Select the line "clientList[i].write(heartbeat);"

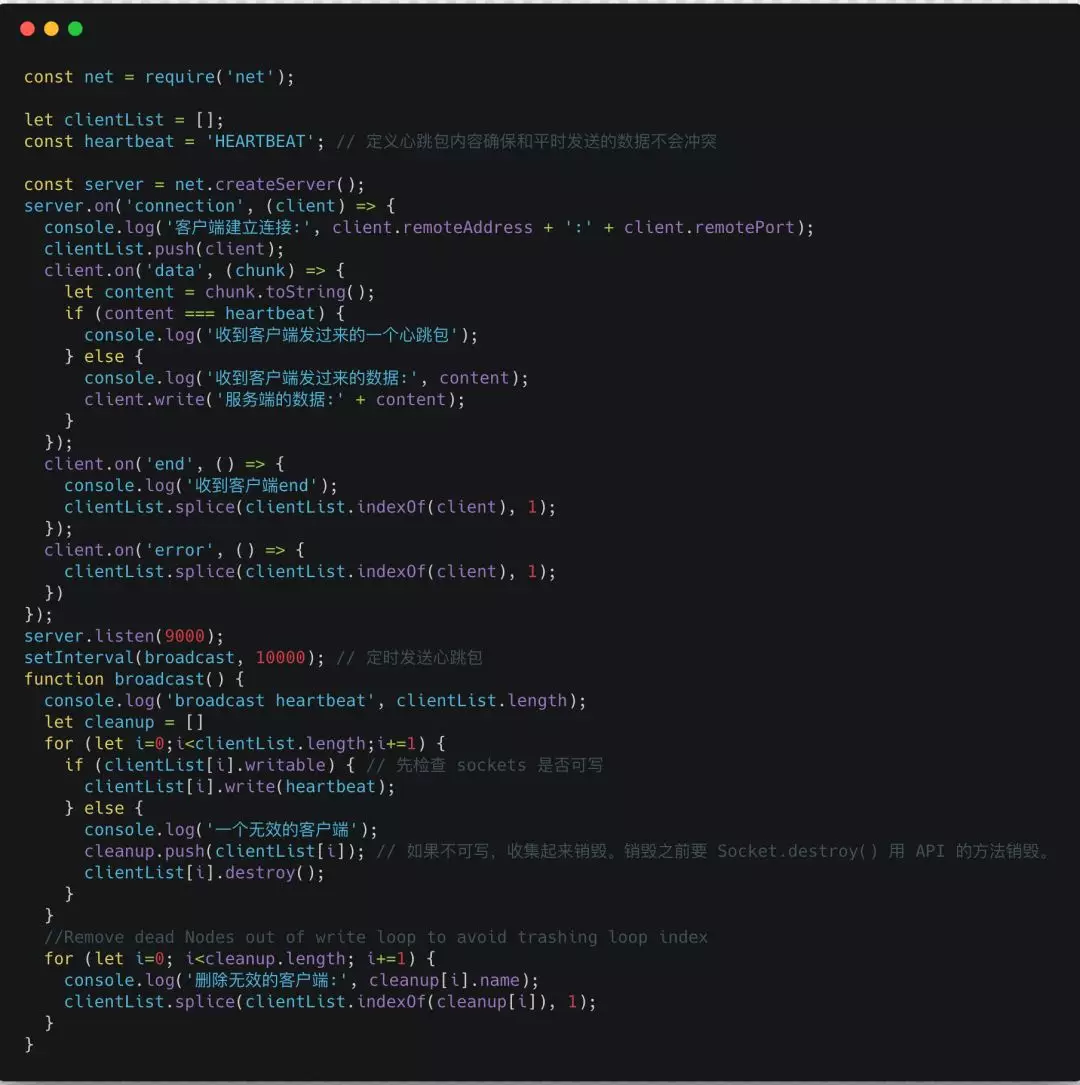[x=239, y=786]
